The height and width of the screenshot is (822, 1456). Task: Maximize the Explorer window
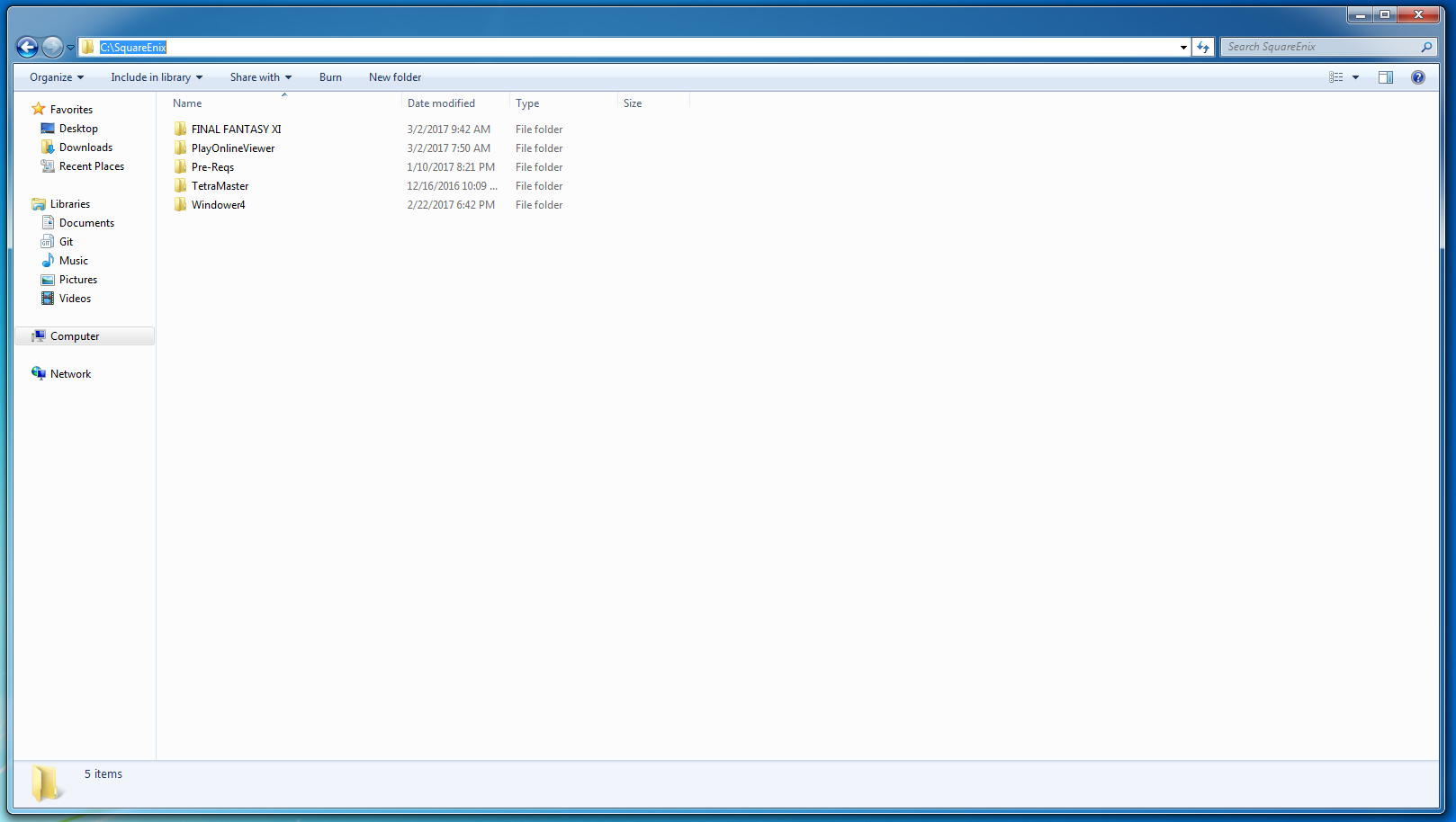(1385, 14)
